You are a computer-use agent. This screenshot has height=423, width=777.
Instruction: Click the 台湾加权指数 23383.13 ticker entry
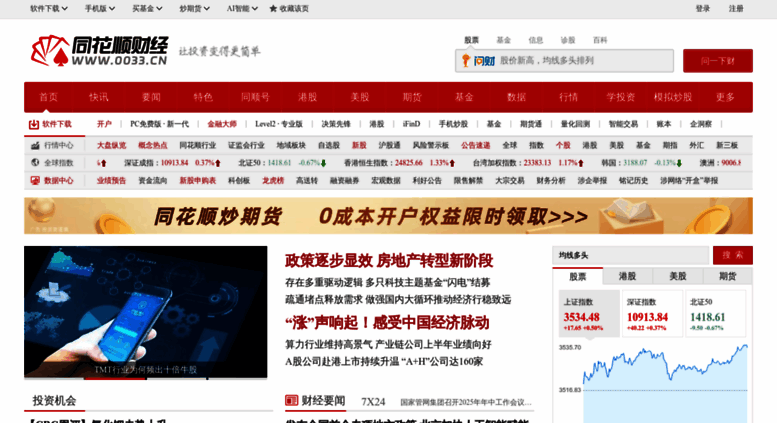(528, 162)
